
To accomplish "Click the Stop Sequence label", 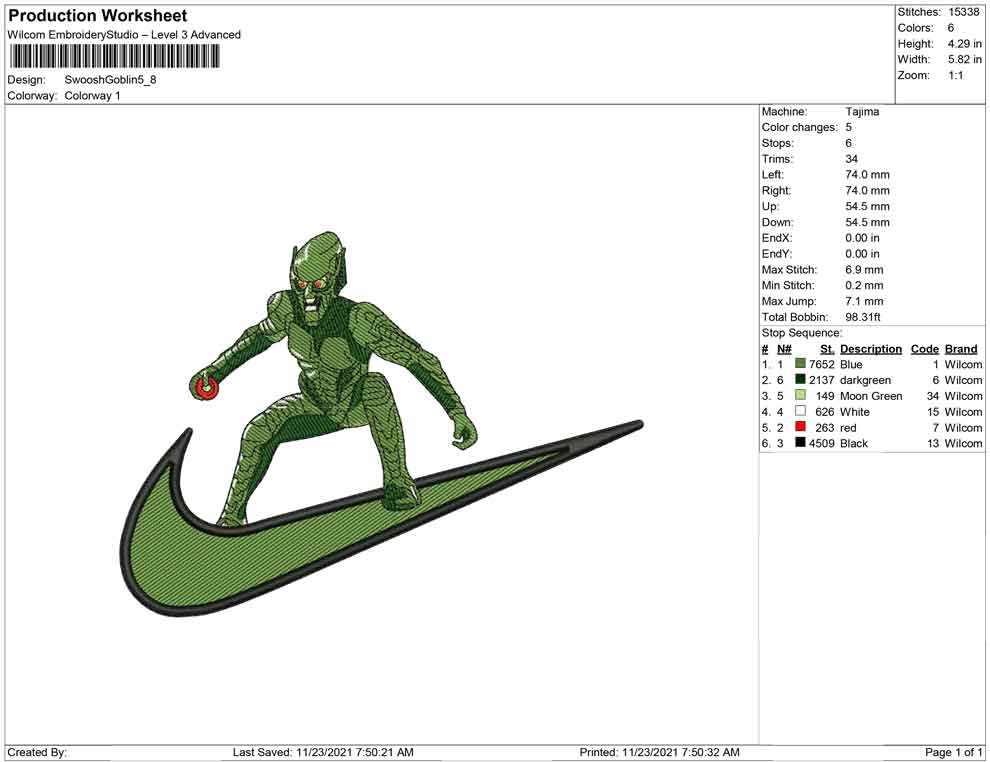I will click(802, 333).
